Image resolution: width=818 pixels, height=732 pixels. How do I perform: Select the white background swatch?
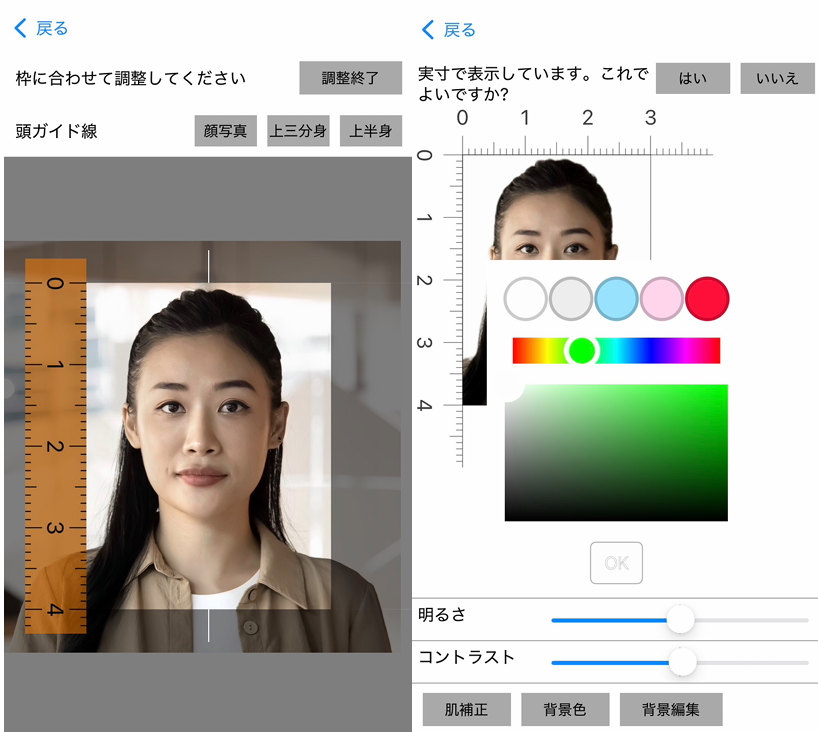[x=525, y=298]
